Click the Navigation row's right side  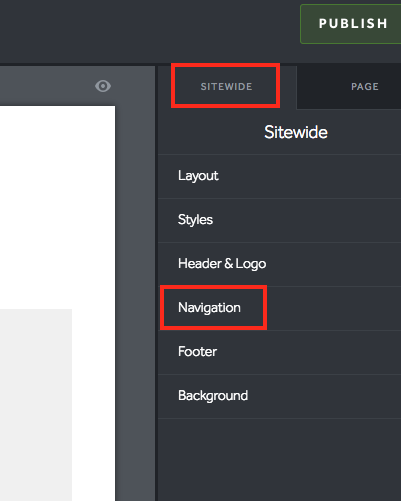tap(333, 308)
